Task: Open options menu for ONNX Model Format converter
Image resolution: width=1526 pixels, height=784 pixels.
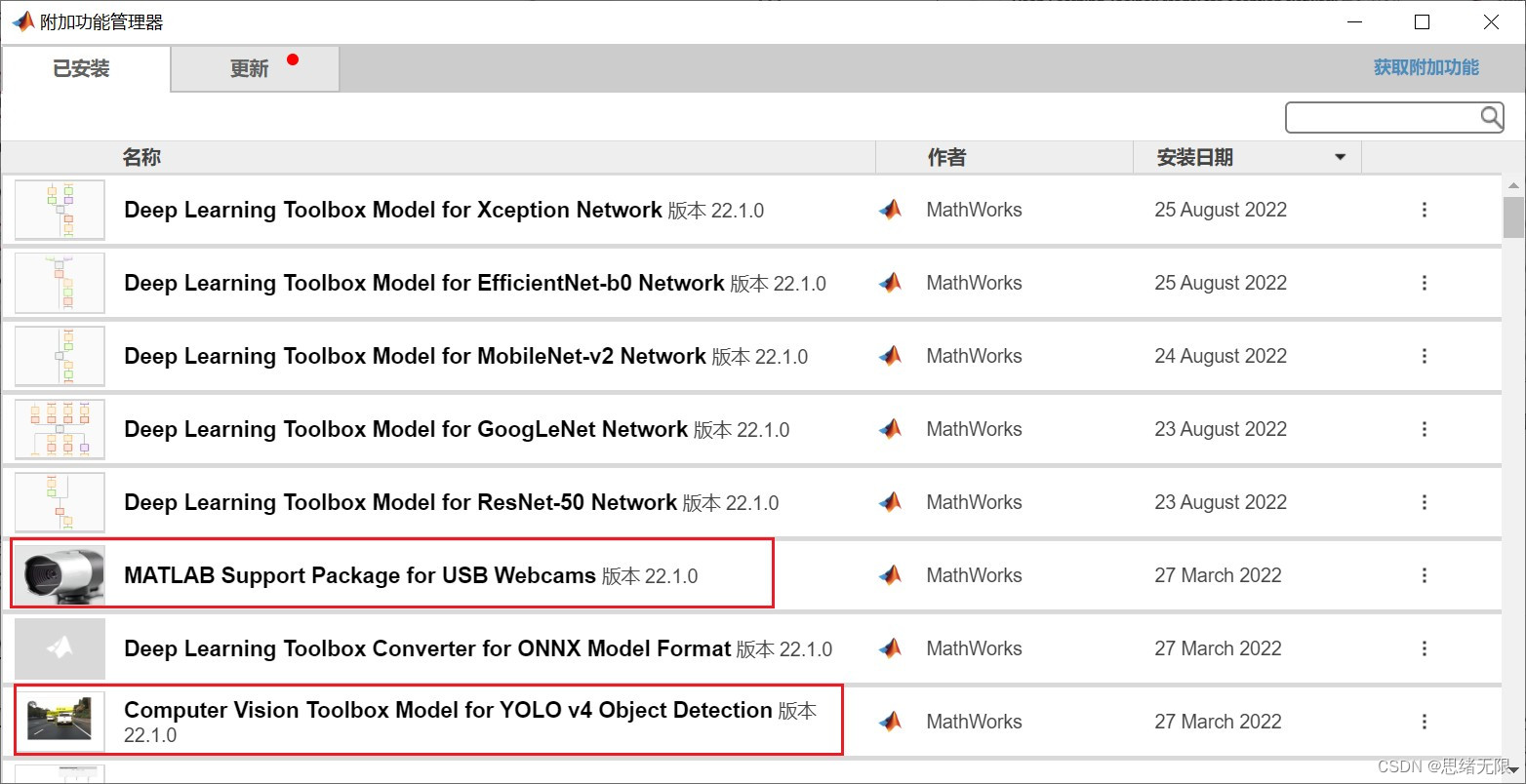Action: coord(1425,648)
